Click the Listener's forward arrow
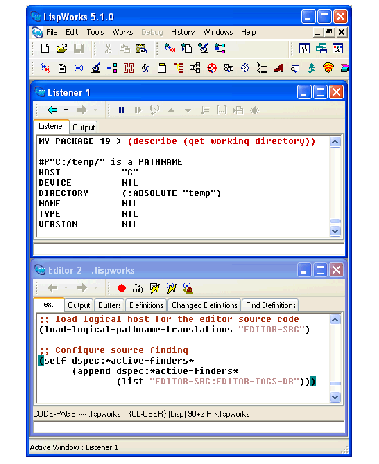The height and width of the screenshot is (464, 379). click(81, 110)
